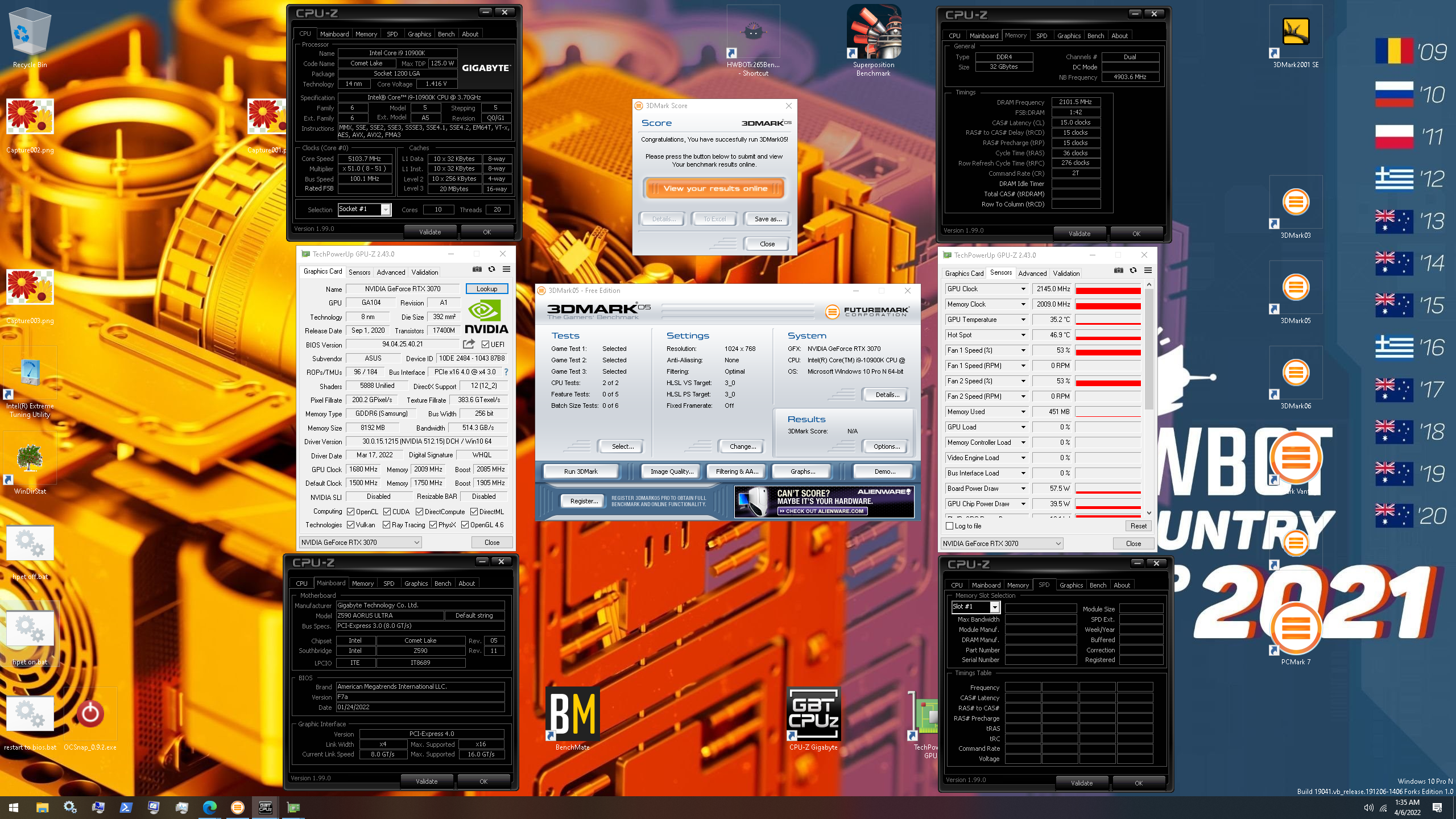Switch to the Bench tab in top-left CPU-Z
1456x819 pixels.
pyautogui.click(x=446, y=34)
